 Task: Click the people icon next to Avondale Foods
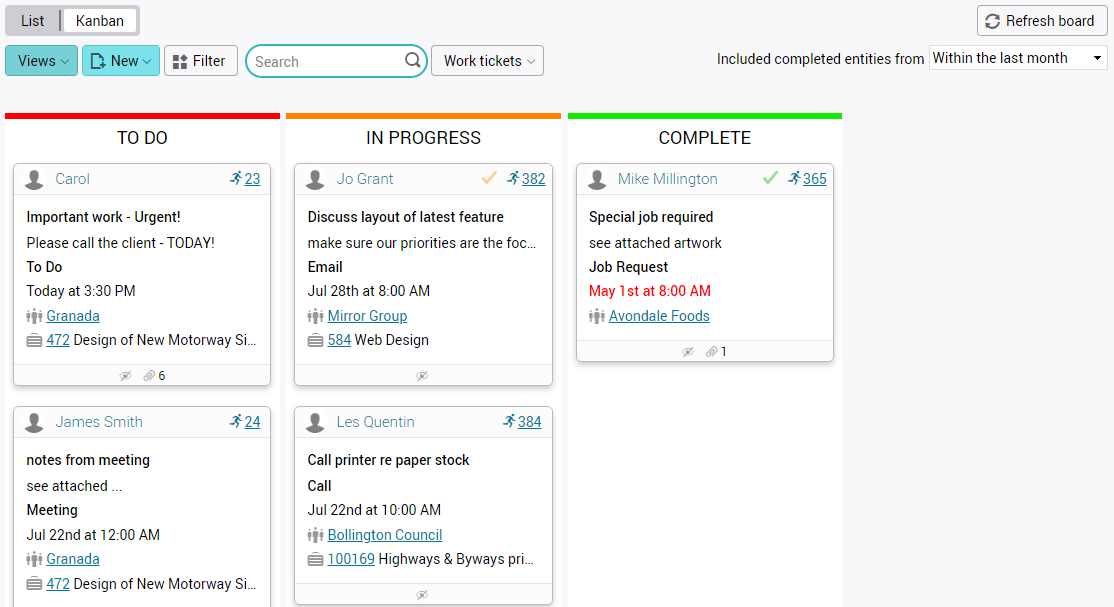coord(597,317)
